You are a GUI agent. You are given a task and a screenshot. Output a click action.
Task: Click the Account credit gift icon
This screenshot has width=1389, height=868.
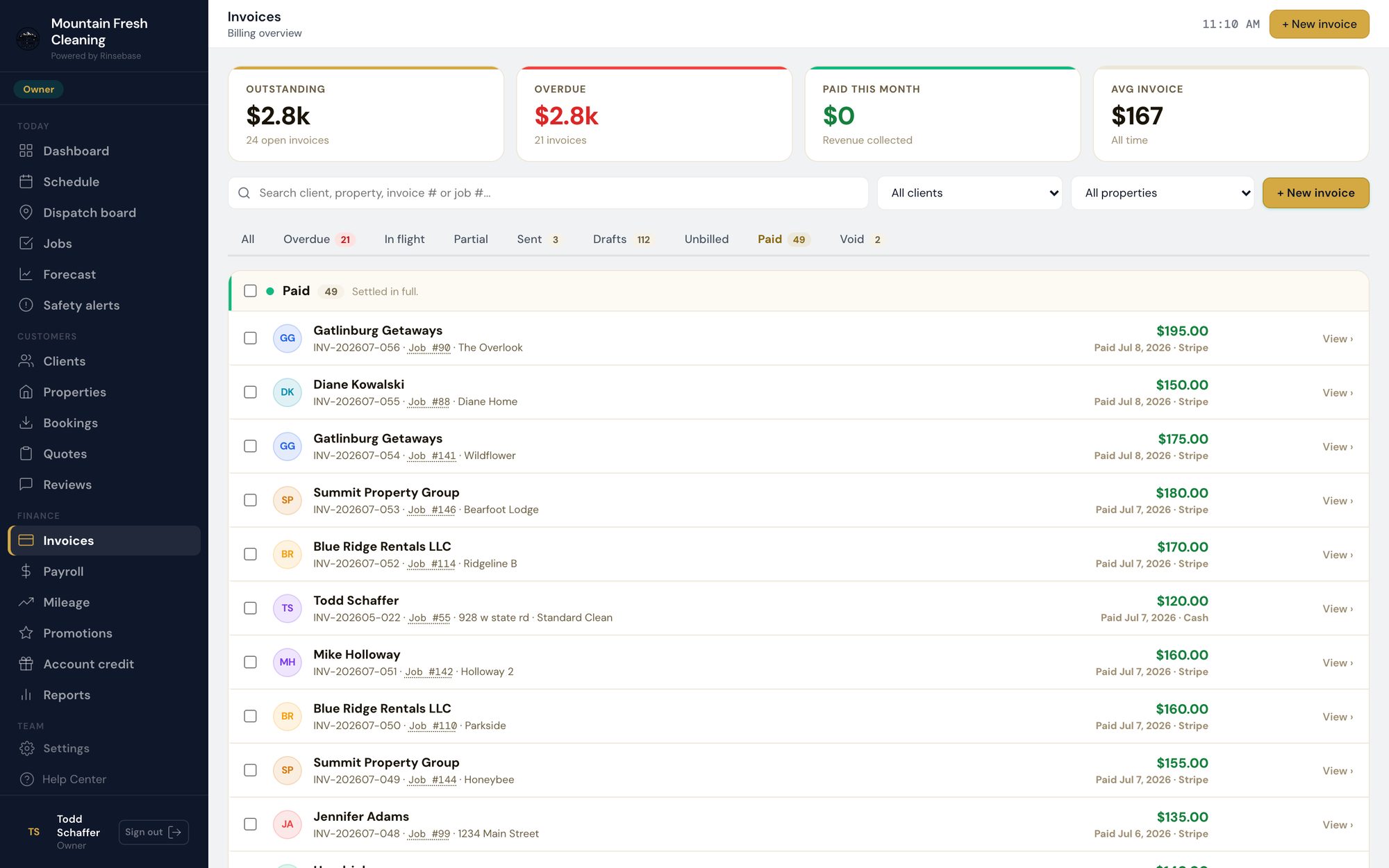[x=26, y=664]
